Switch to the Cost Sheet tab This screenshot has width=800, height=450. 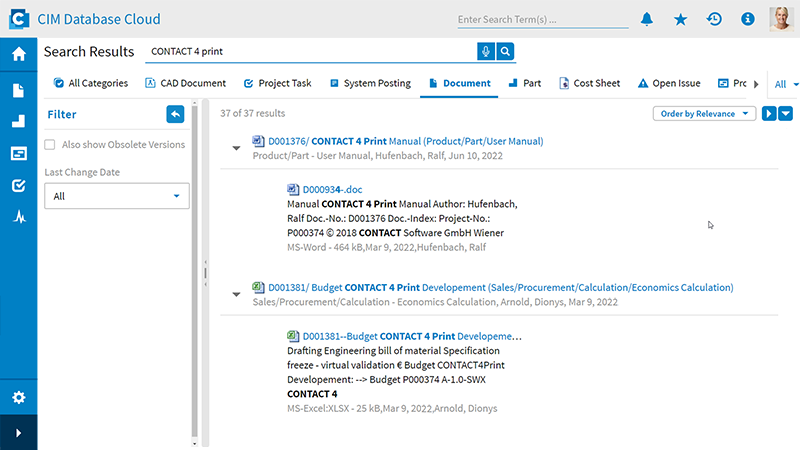tap(589, 83)
